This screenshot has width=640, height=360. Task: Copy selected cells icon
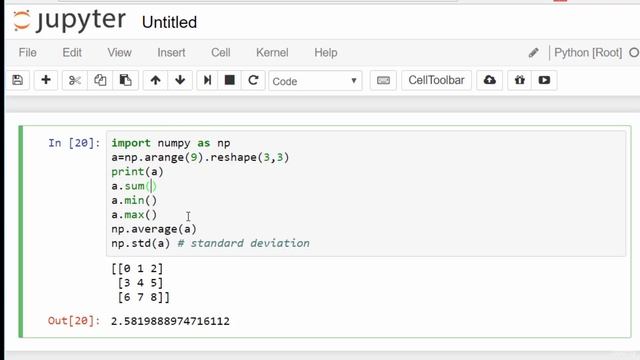coord(100,80)
